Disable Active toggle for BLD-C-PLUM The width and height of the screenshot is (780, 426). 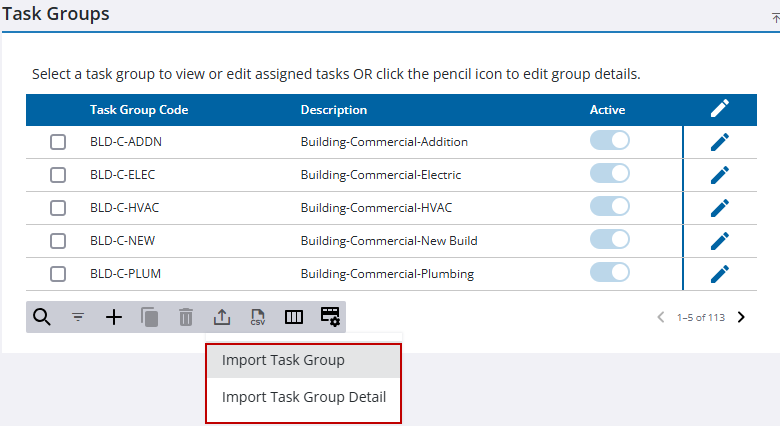pyautogui.click(x=610, y=272)
